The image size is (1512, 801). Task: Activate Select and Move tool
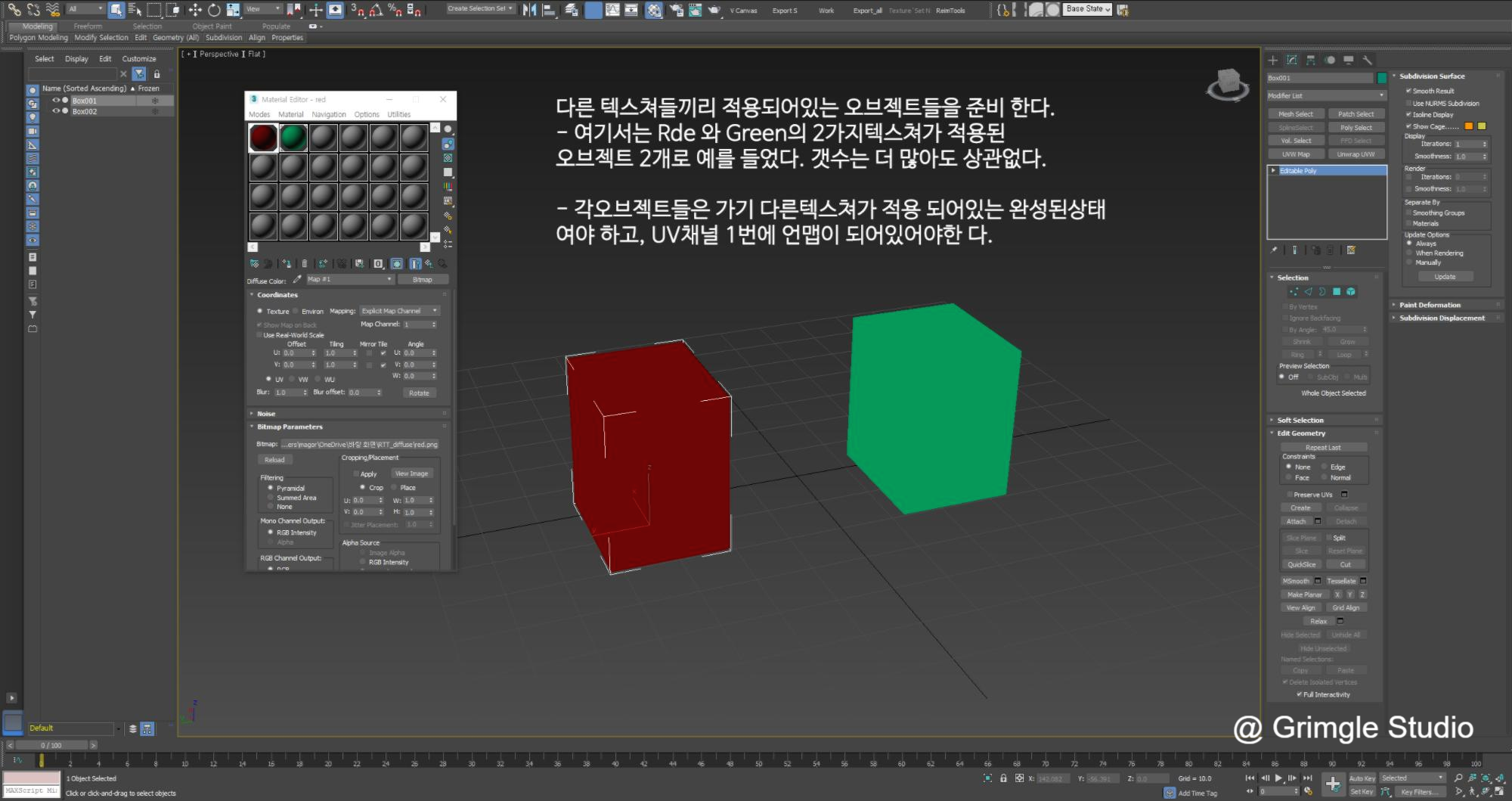point(195,10)
